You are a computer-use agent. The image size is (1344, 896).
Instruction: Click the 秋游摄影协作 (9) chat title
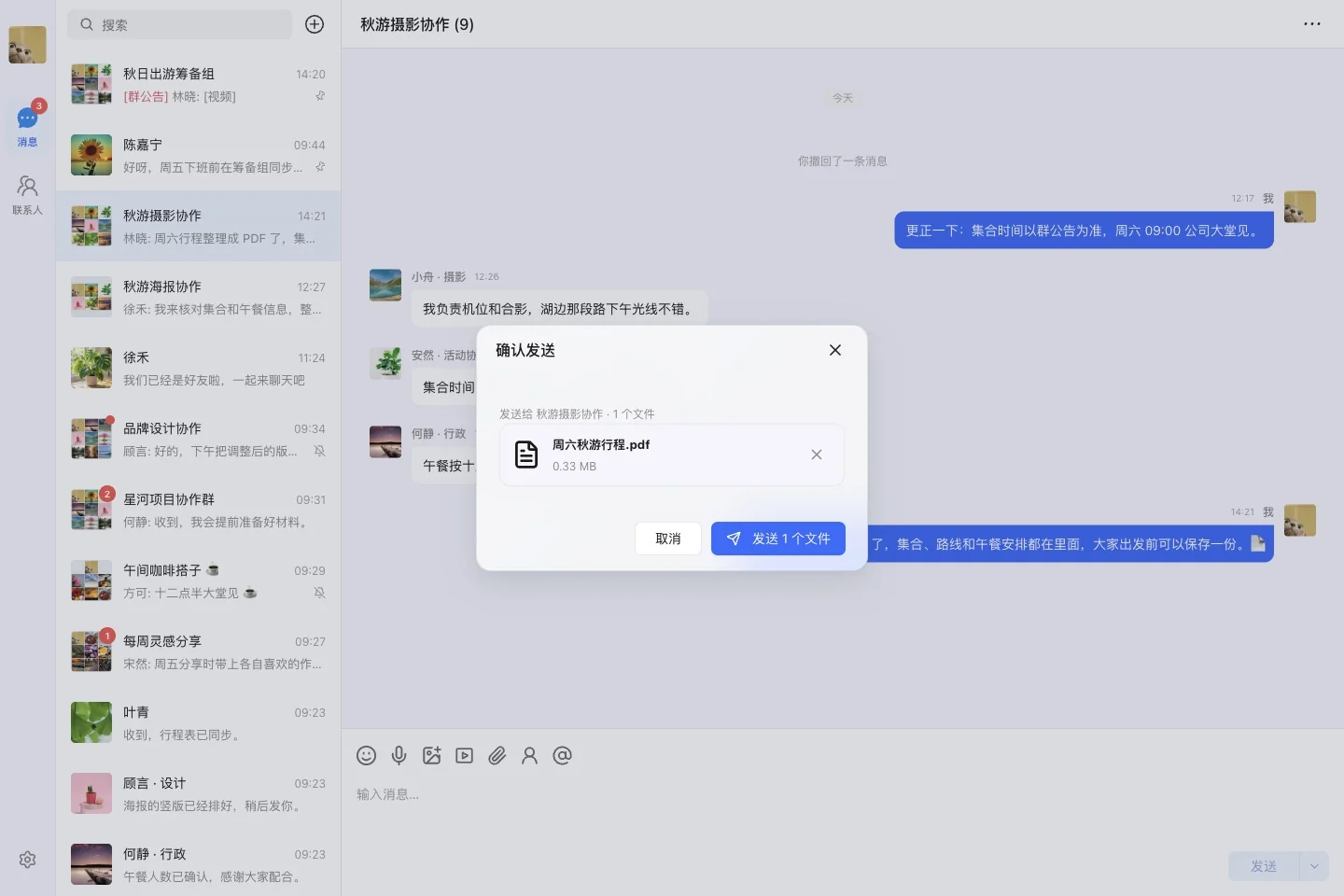pyautogui.click(x=417, y=24)
